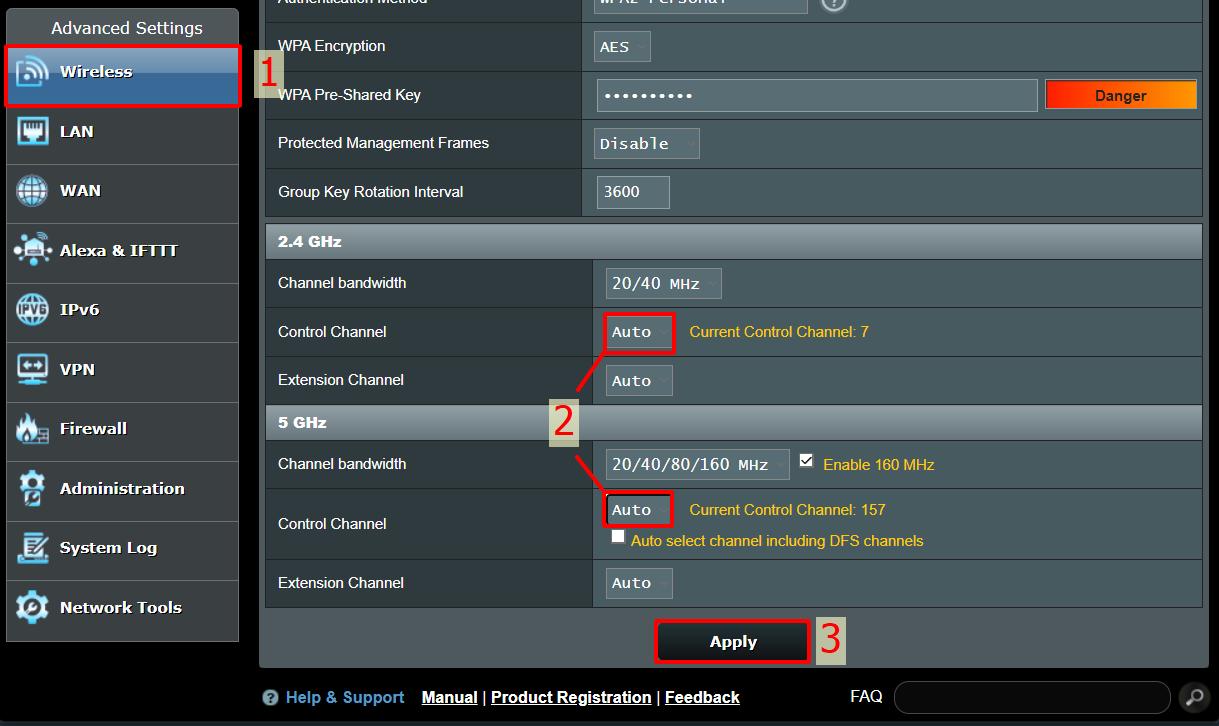
Task: Click the Help & Support question icon
Action: tap(270, 698)
